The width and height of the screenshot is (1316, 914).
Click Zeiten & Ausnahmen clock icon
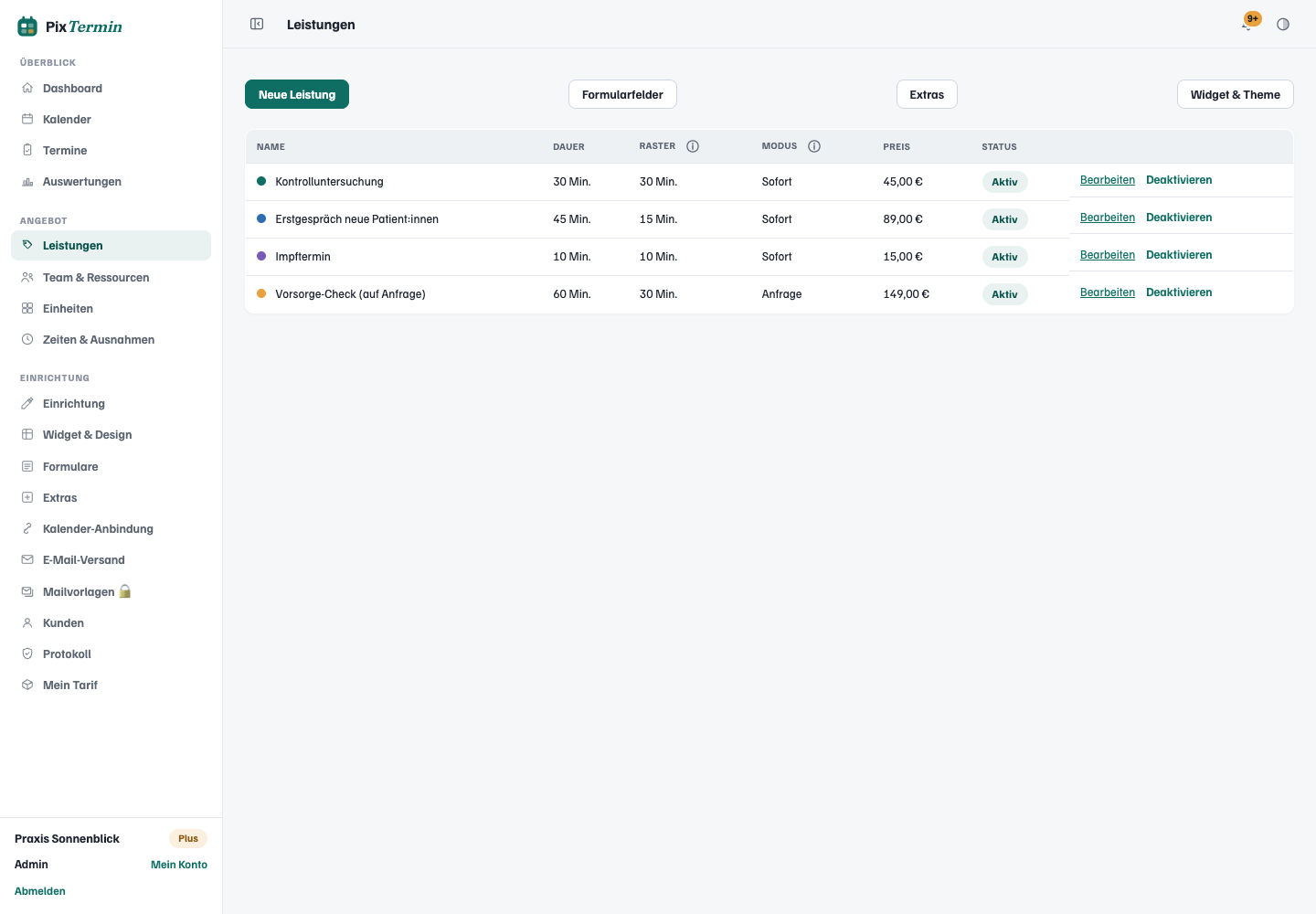27,340
